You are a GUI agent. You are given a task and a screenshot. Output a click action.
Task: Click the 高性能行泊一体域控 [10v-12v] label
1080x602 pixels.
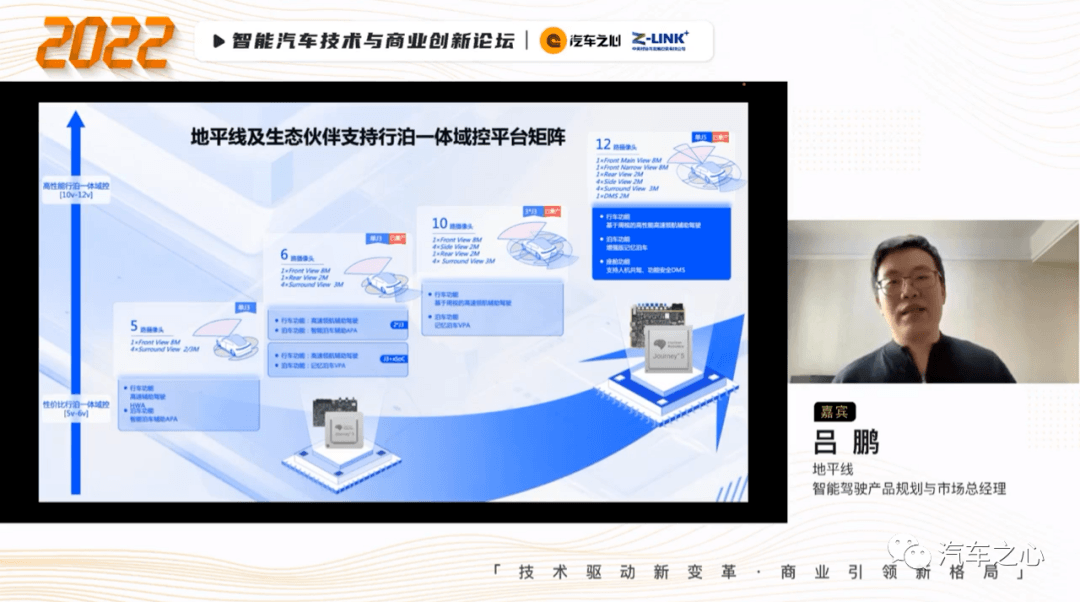click(76, 190)
